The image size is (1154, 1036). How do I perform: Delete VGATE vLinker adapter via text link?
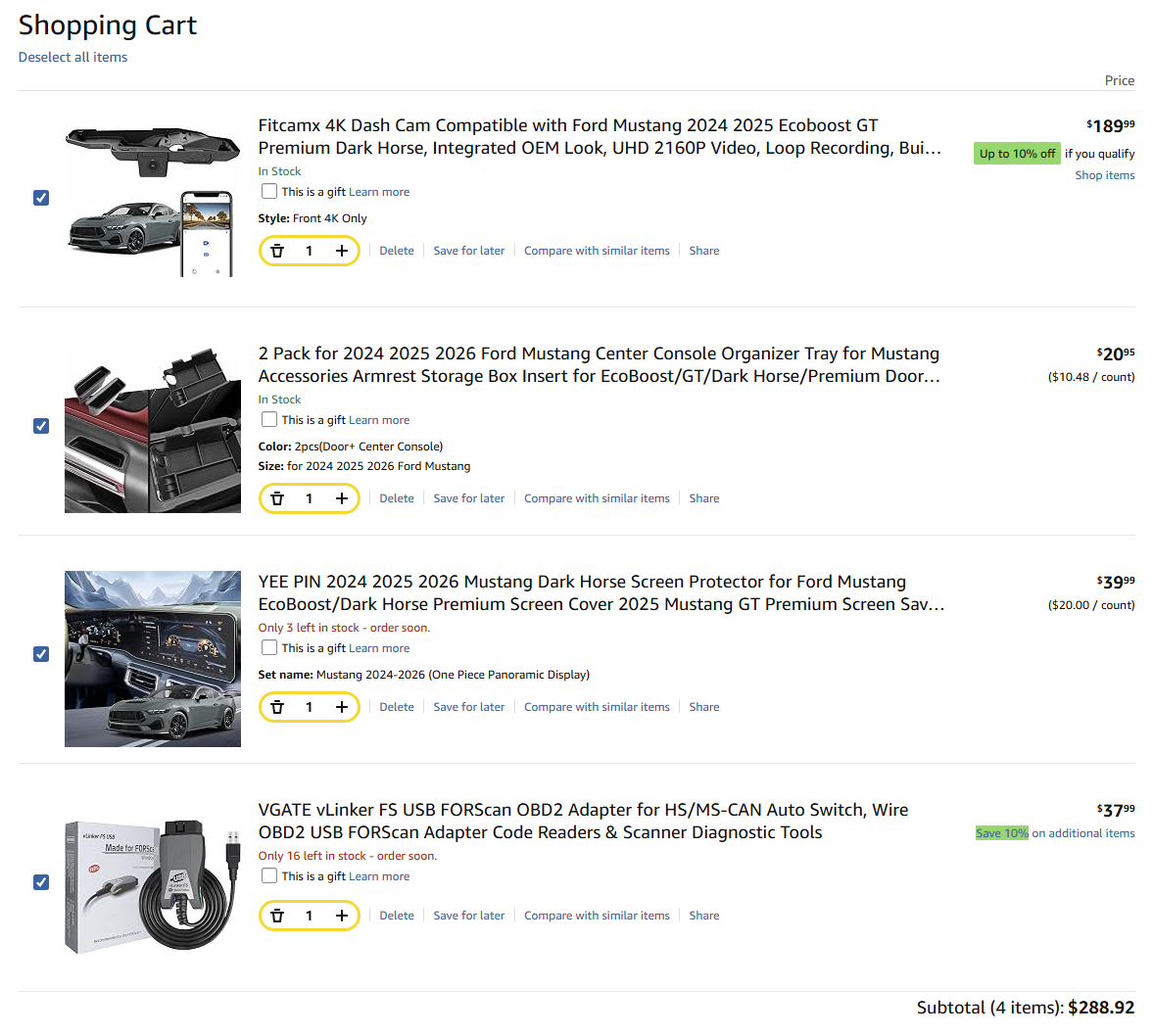[x=397, y=917]
